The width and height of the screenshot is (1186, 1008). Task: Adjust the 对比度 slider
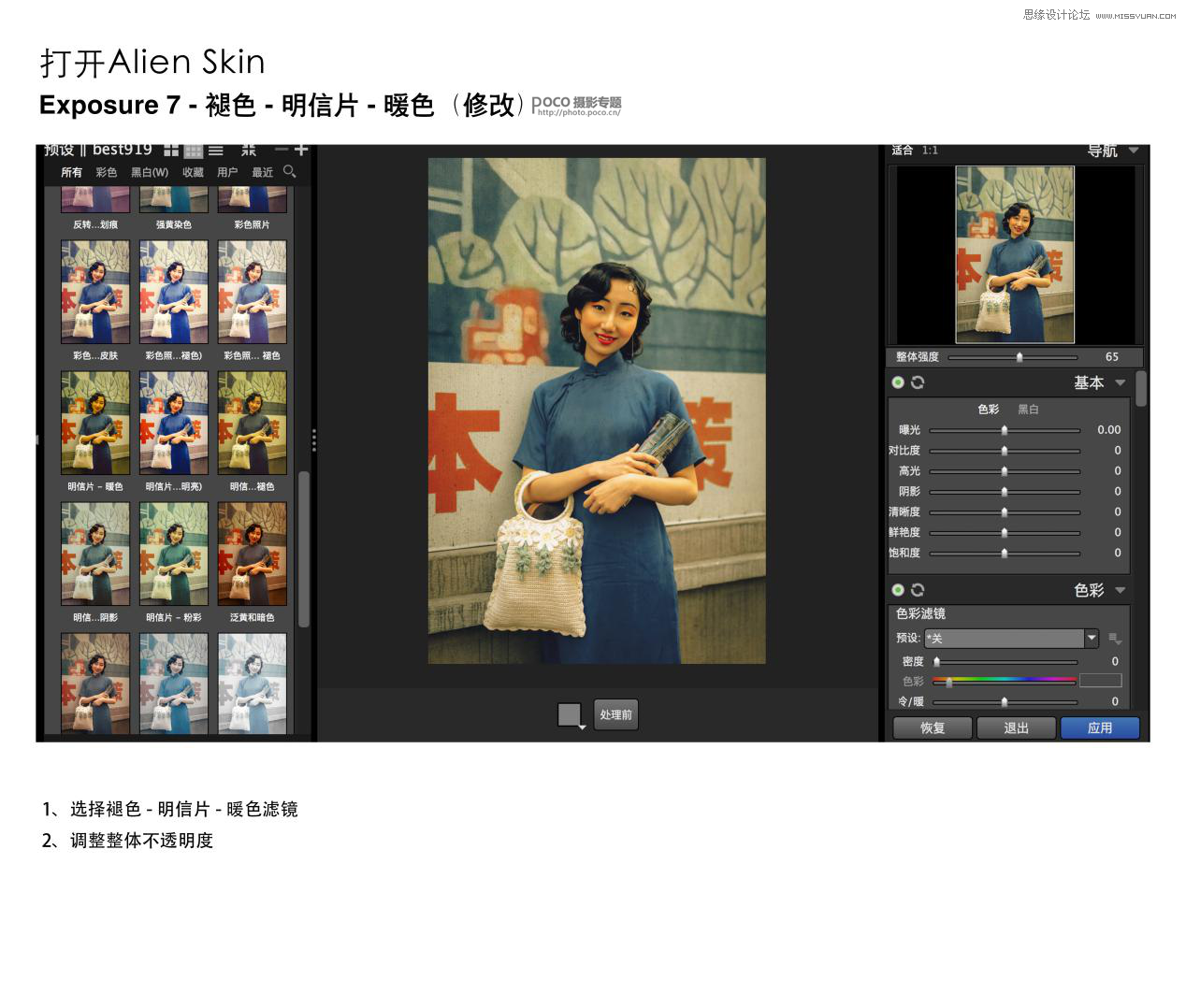pos(1005,451)
